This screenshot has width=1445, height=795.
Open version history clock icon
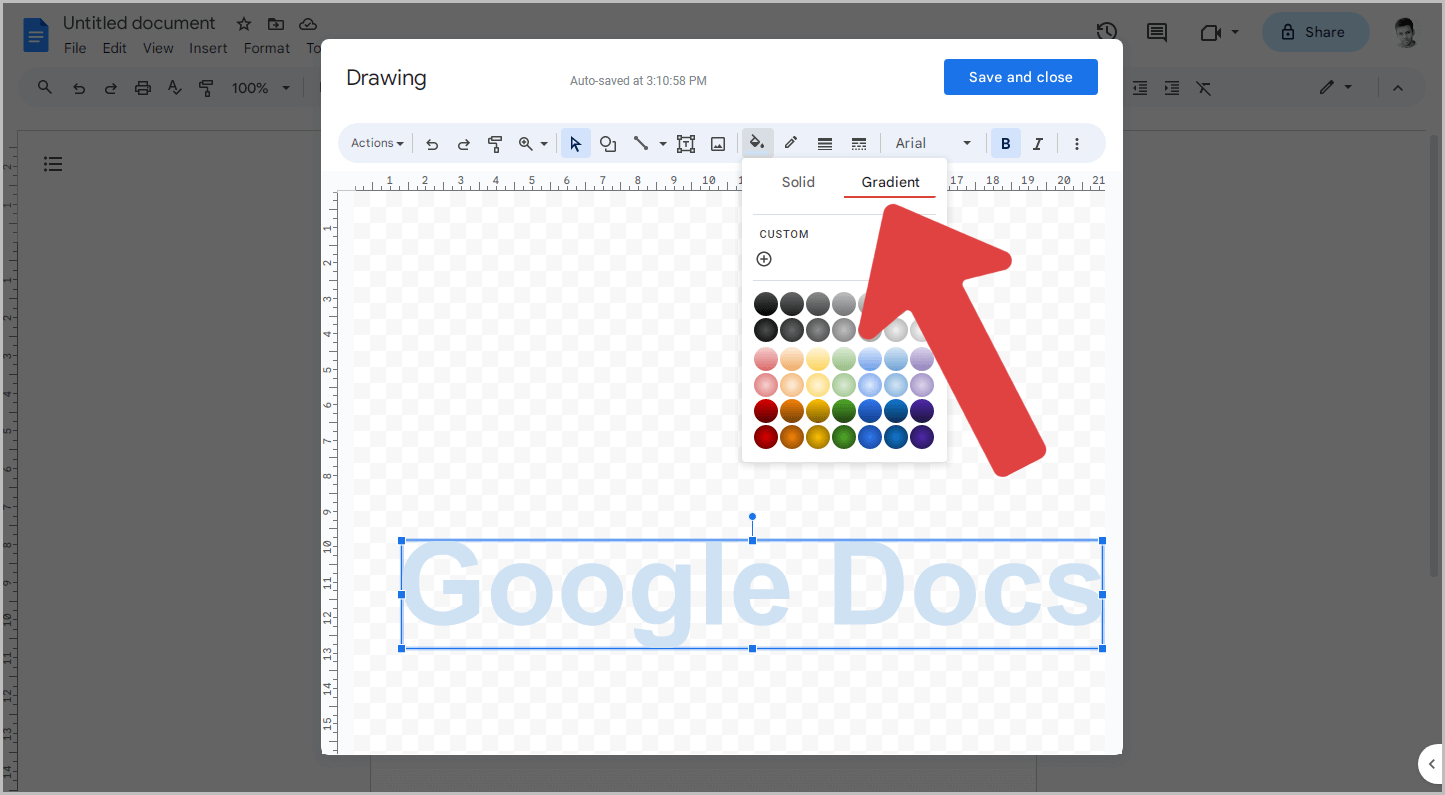click(1106, 32)
